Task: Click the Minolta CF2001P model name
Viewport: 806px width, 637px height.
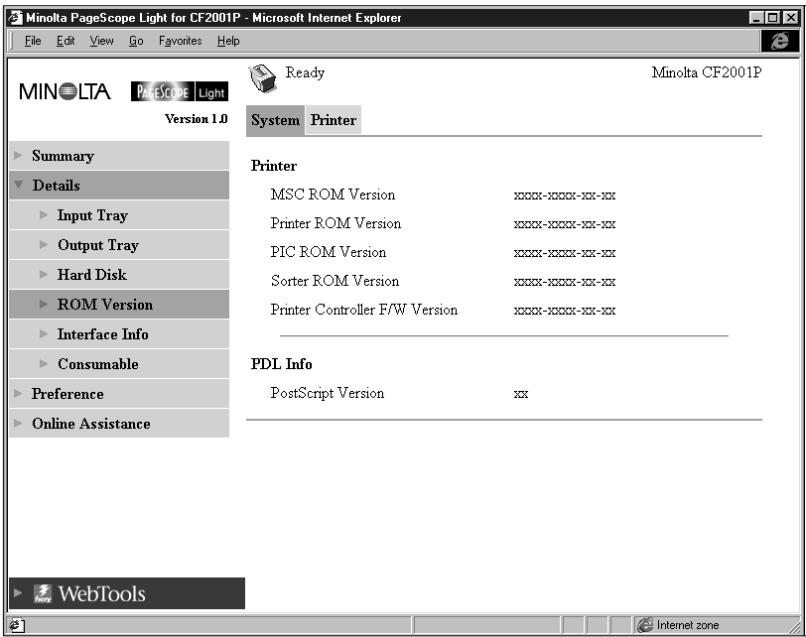Action: pyautogui.click(x=707, y=72)
